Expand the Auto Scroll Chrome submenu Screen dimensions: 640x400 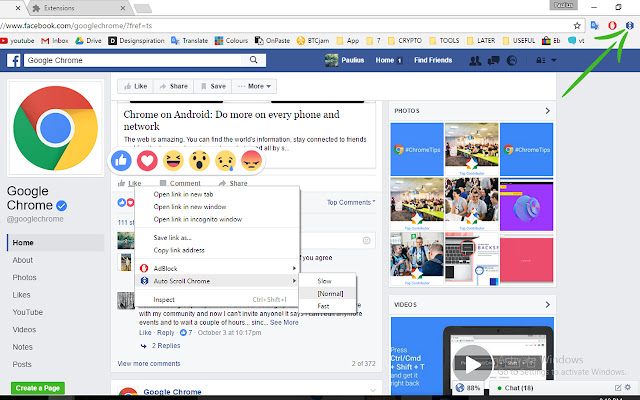tap(218, 281)
